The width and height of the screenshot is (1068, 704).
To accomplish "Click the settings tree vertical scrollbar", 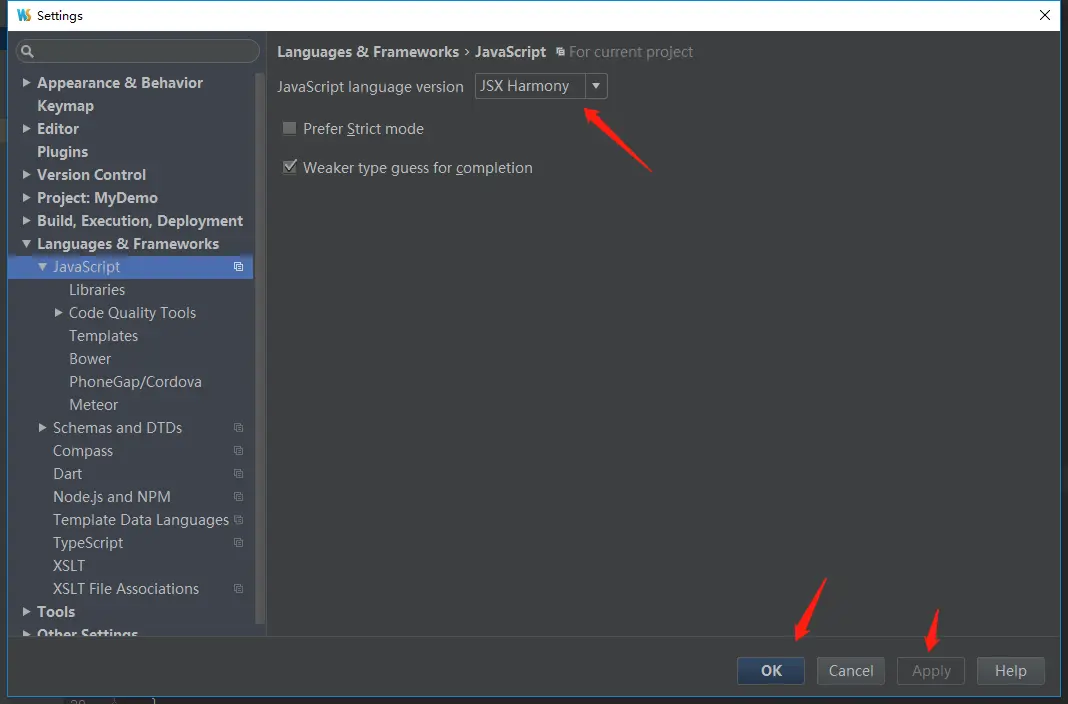I will point(260,347).
